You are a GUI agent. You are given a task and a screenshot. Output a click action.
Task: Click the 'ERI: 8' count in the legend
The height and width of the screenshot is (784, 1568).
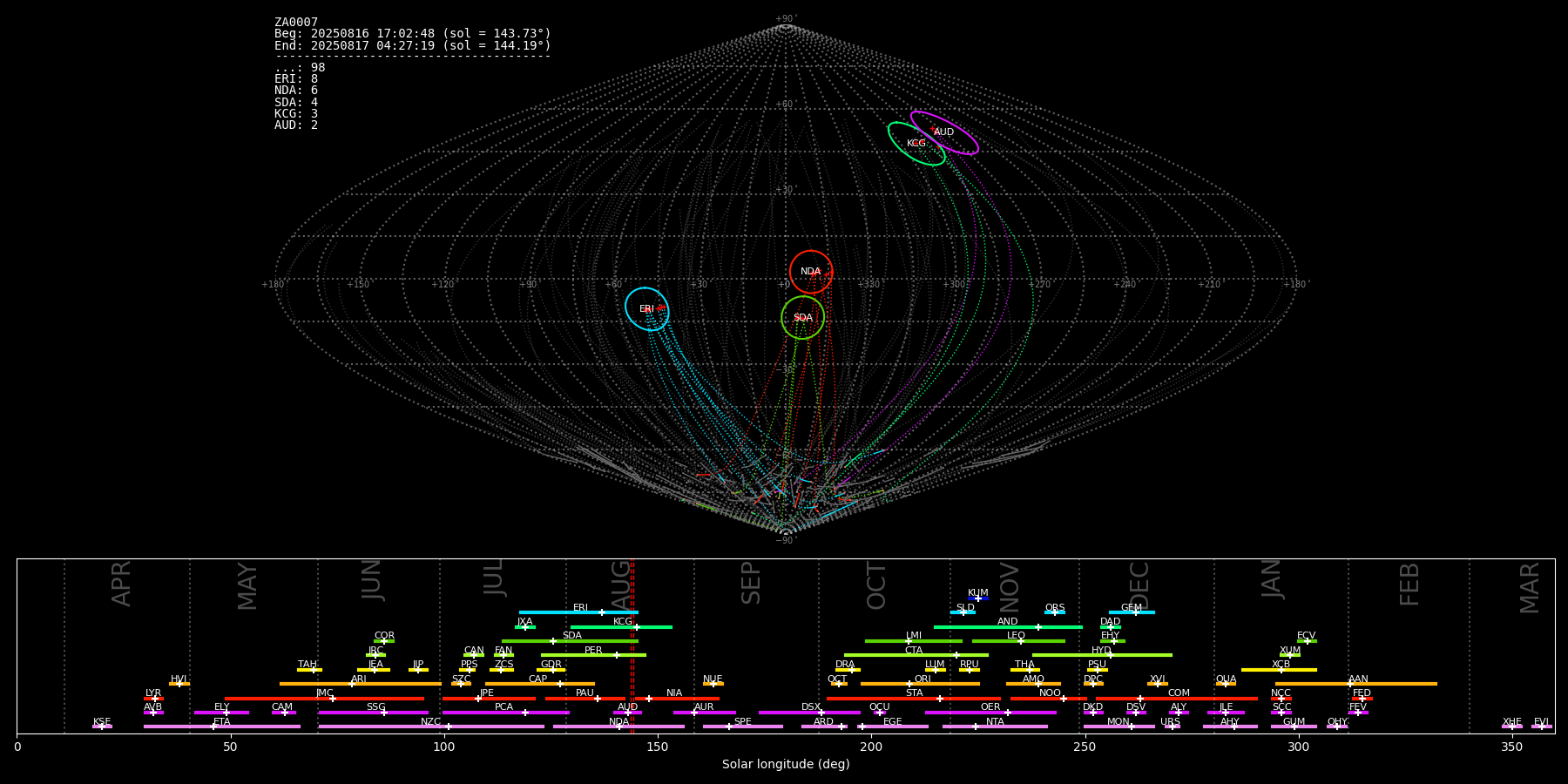point(296,79)
